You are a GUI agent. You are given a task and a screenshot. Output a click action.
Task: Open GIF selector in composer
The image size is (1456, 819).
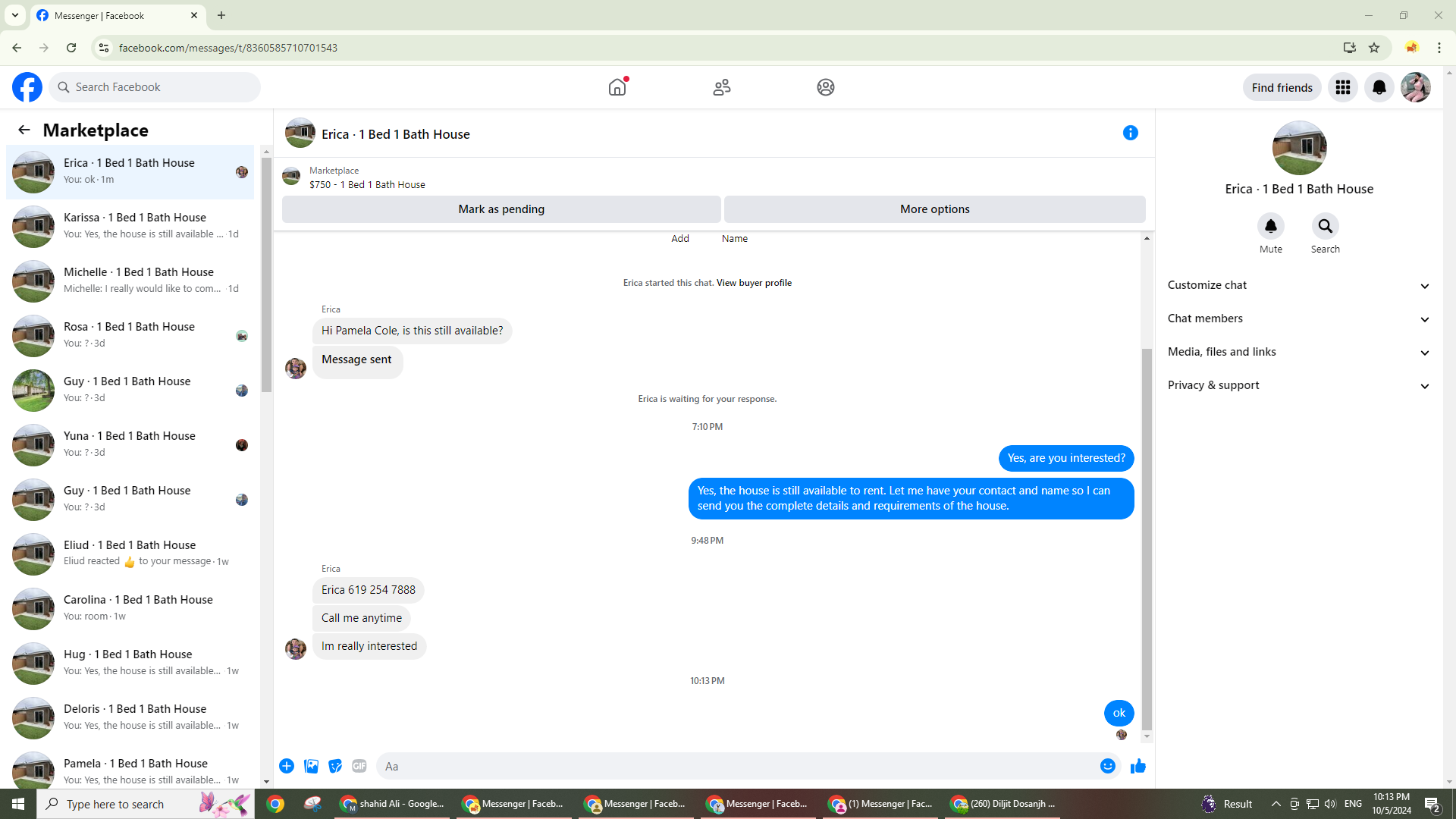359,767
